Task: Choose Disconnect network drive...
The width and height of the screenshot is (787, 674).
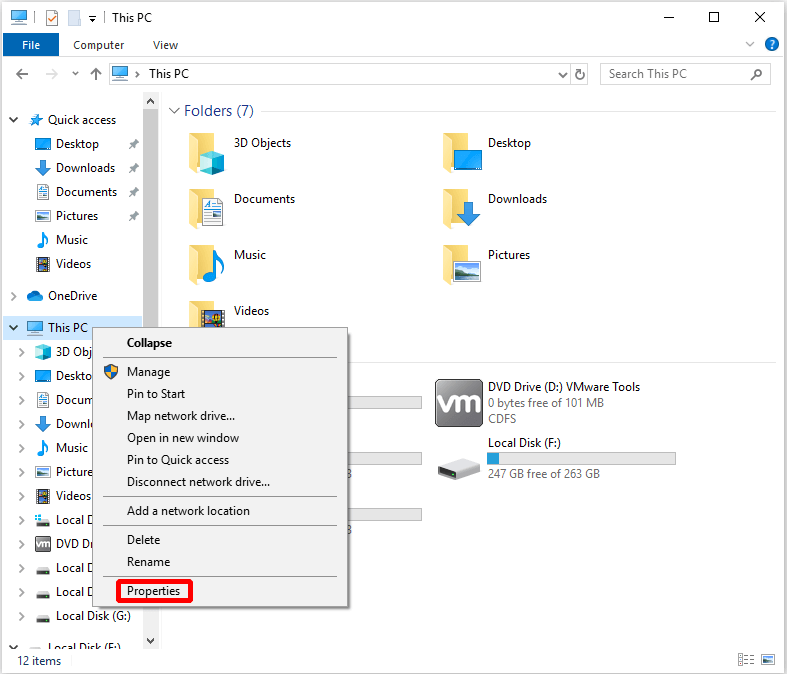Action: coord(198,482)
